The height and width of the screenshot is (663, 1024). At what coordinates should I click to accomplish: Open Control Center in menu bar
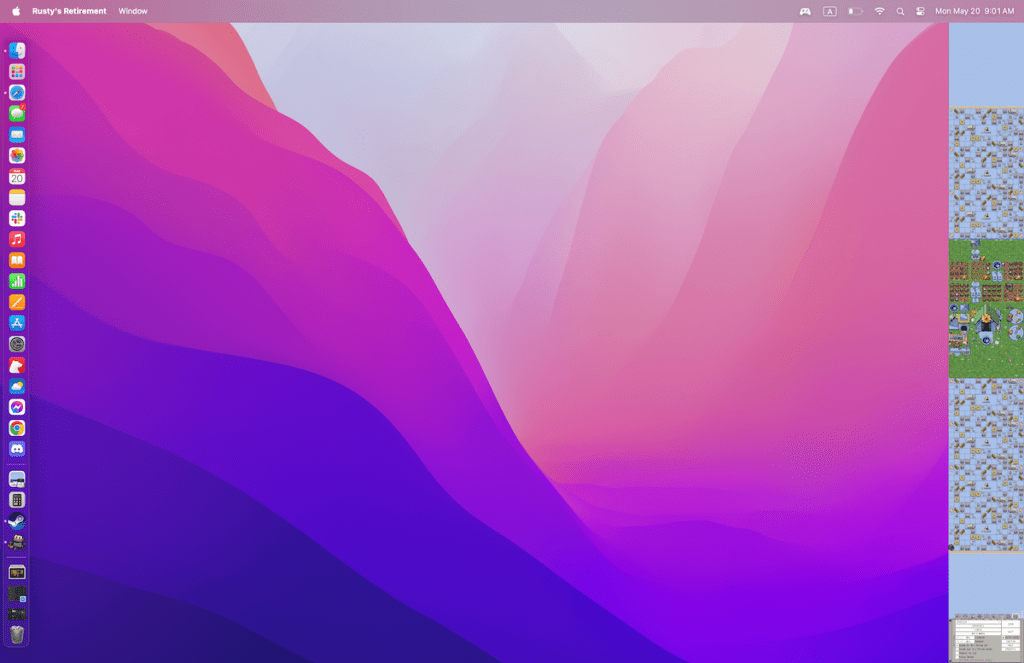pyautogui.click(x=920, y=11)
